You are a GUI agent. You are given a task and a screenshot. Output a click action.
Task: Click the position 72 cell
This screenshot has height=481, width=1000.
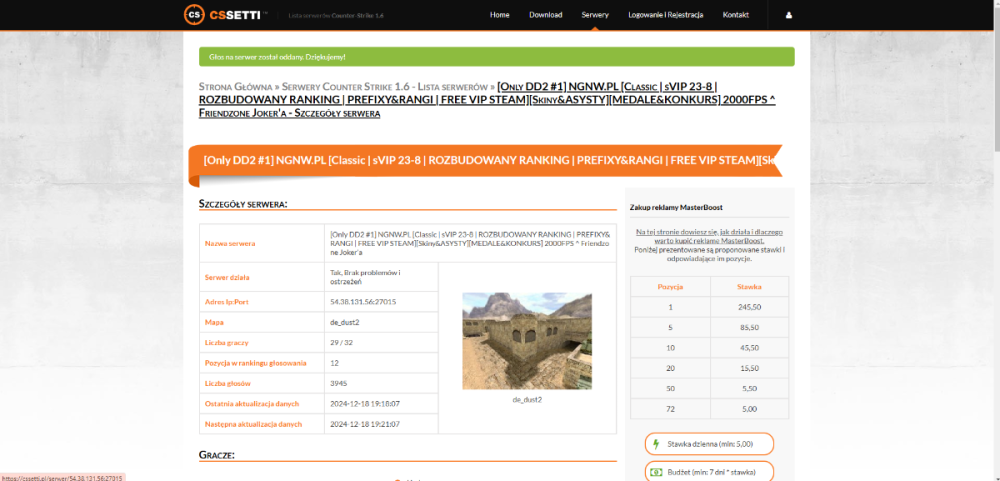pyautogui.click(x=670, y=409)
